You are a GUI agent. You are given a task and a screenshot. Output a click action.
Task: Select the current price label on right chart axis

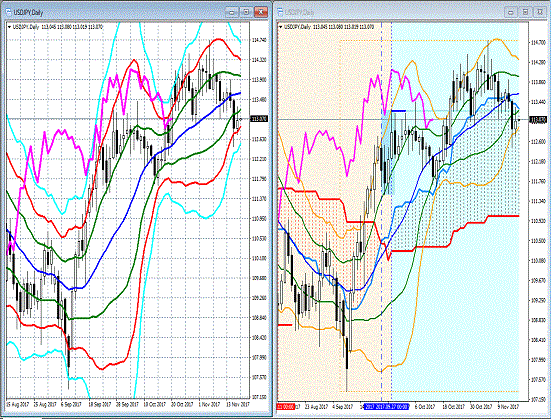point(538,120)
